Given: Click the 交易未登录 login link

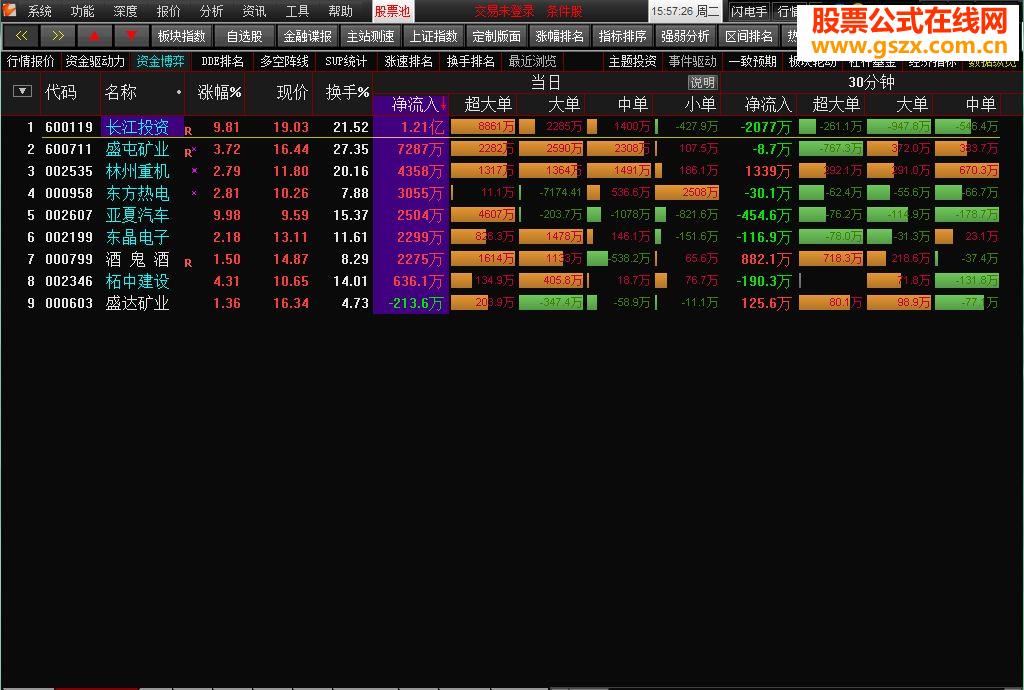Looking at the screenshot, I should 504,11.
